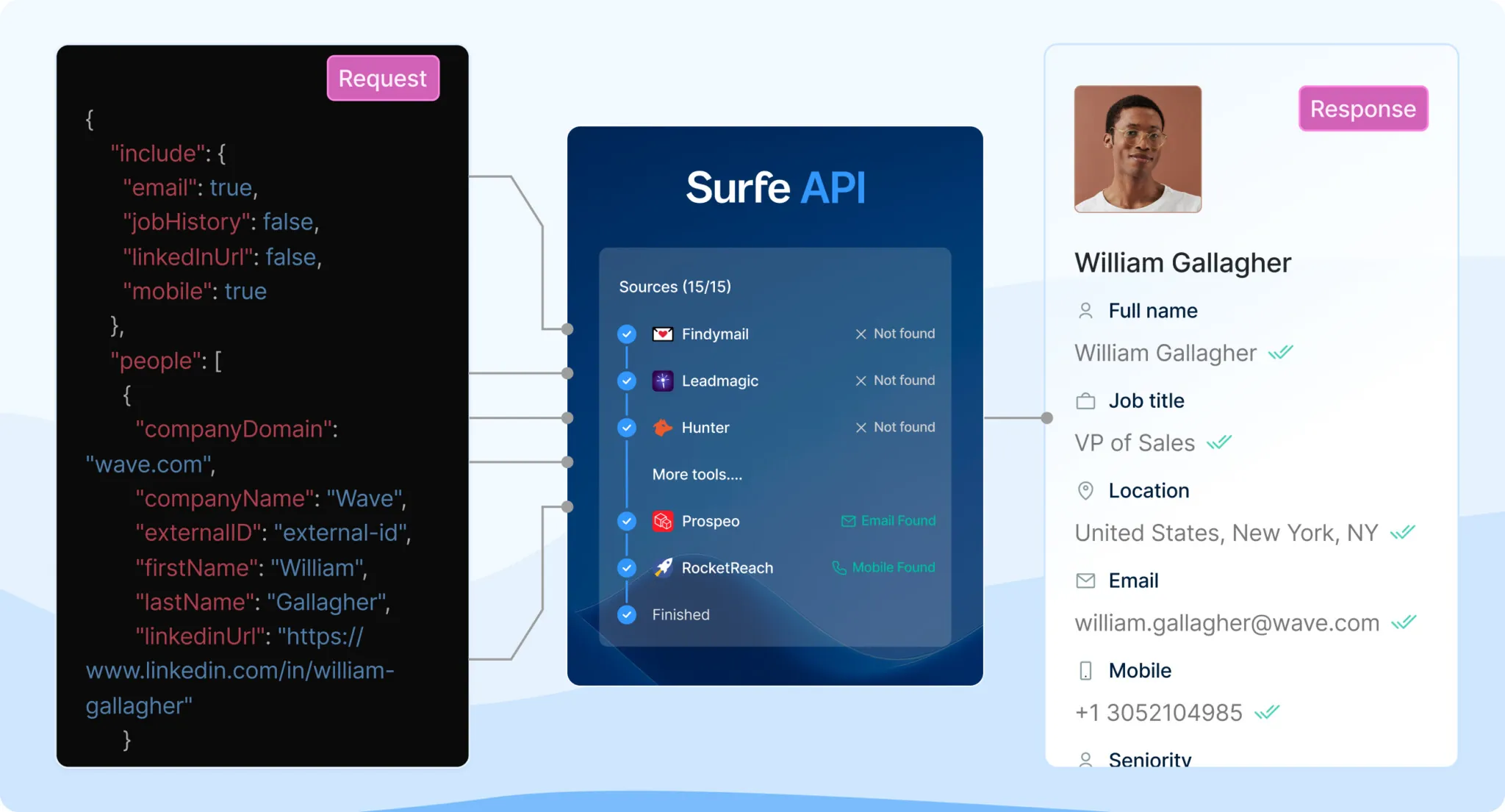The height and width of the screenshot is (812, 1505).
Task: Click the "include": { key line
Action: [x=168, y=154]
